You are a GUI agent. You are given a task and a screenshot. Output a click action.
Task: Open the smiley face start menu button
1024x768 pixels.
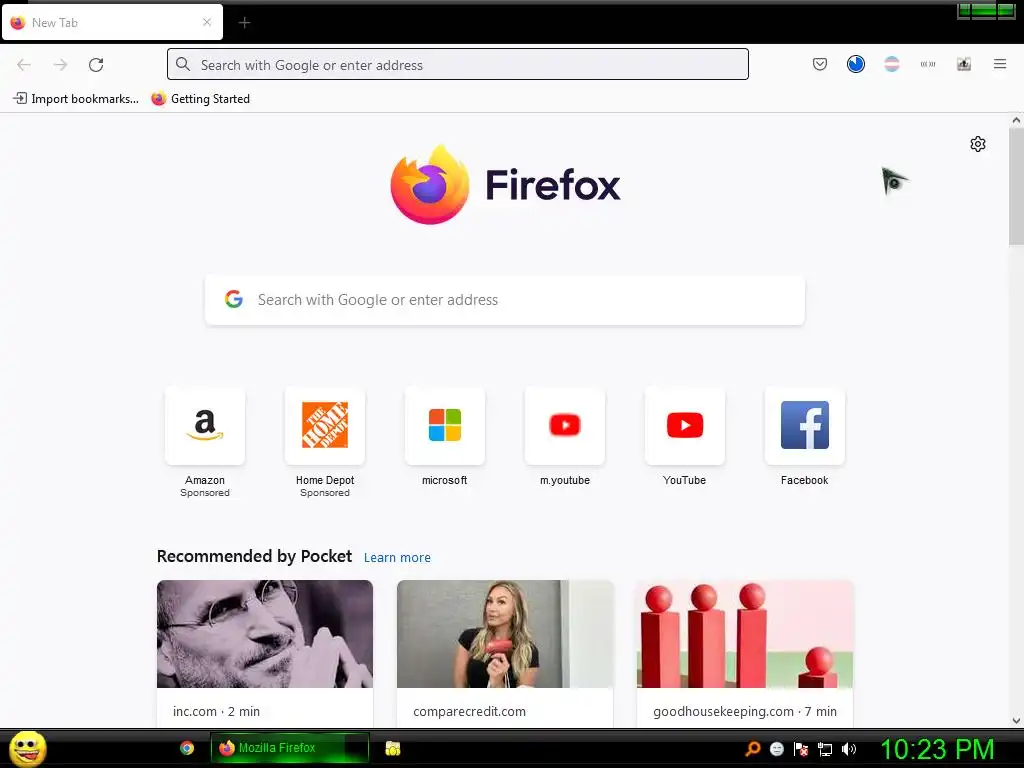[x=27, y=748]
